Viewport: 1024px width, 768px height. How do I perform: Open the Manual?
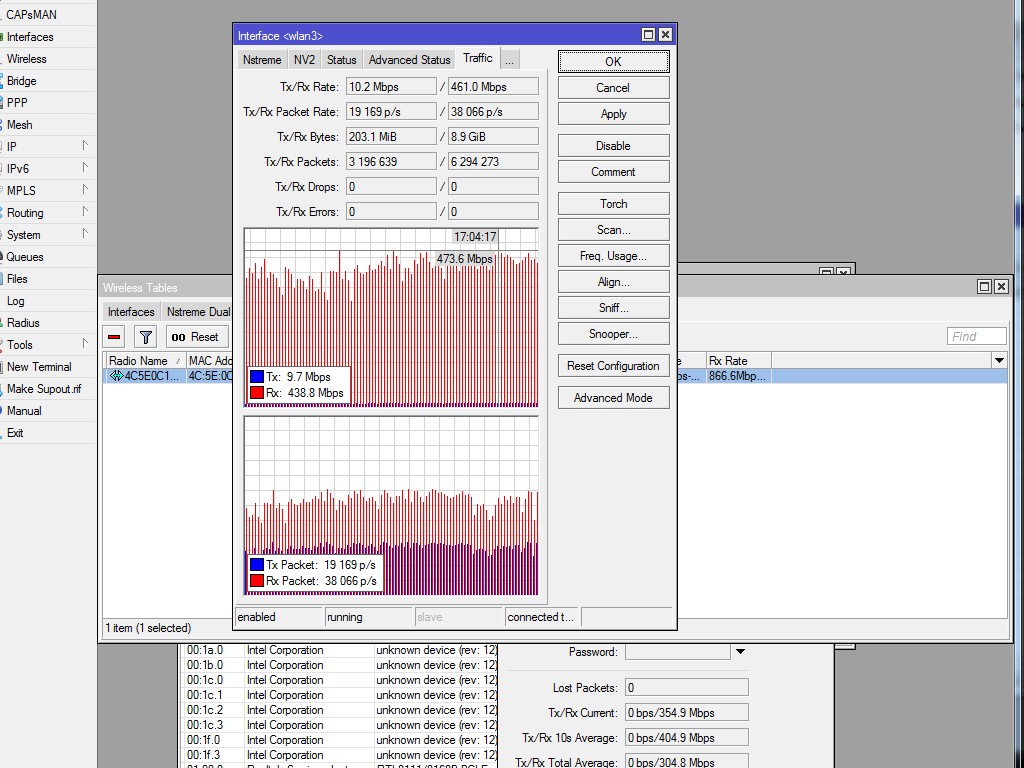(24, 411)
